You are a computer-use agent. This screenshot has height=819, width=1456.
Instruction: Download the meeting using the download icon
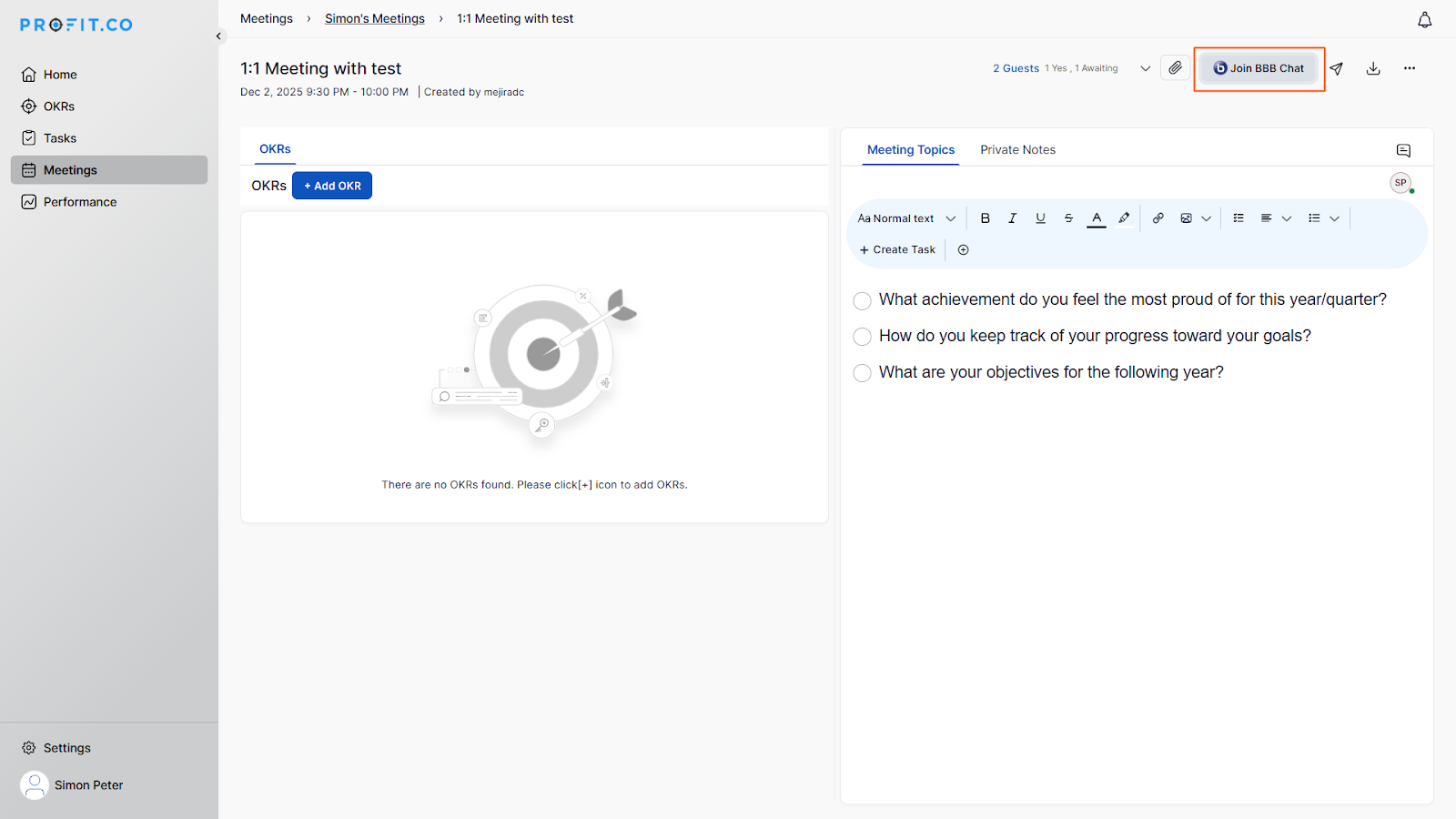click(1373, 68)
